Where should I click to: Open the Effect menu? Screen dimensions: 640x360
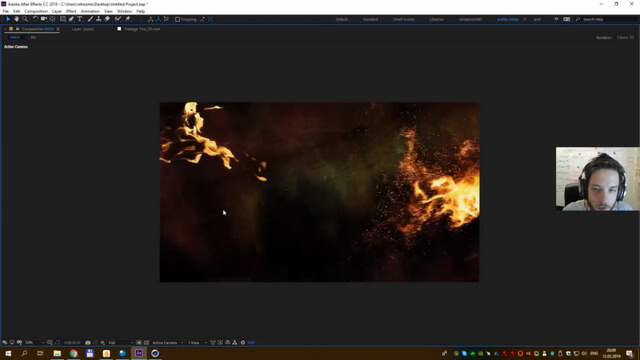coord(71,11)
